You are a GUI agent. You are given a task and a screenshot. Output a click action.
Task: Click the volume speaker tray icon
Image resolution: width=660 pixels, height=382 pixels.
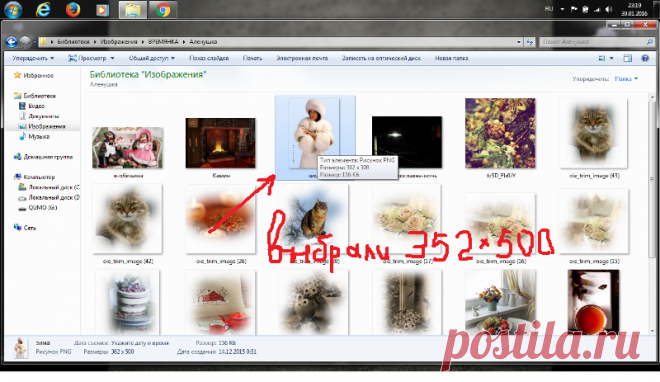click(609, 9)
